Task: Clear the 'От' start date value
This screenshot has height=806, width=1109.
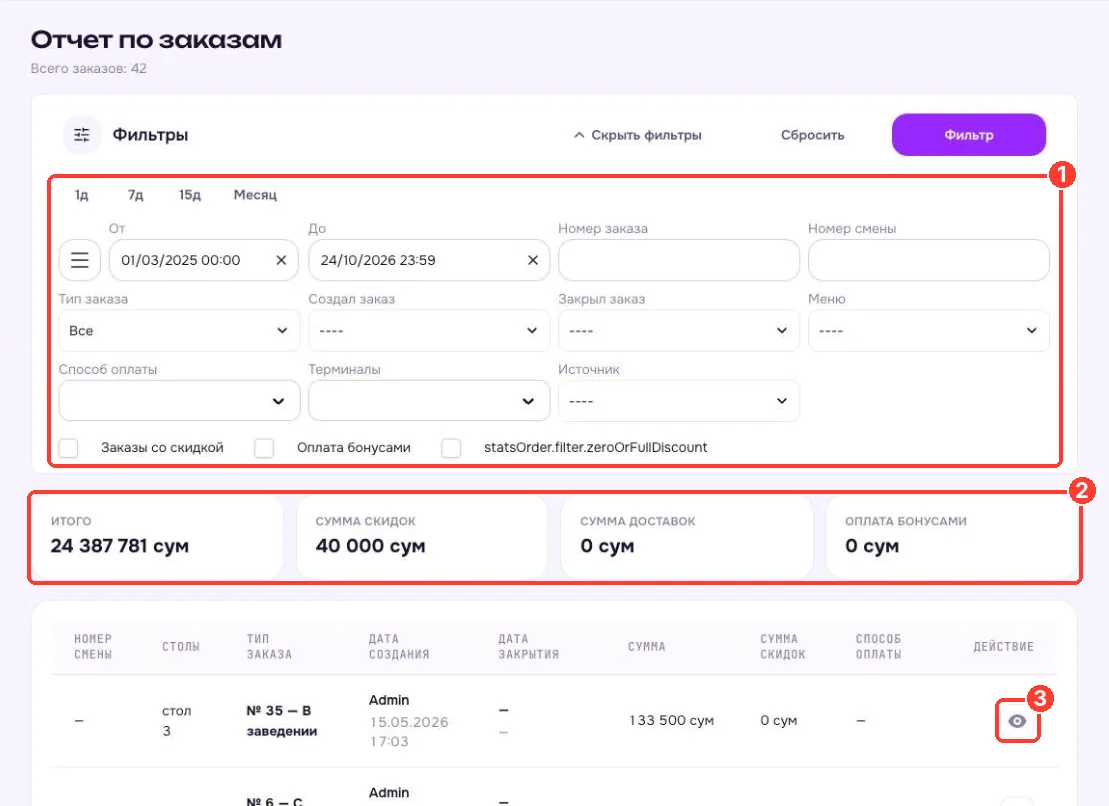Action: click(281, 260)
